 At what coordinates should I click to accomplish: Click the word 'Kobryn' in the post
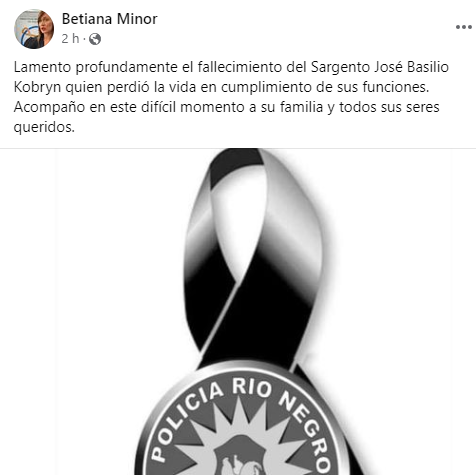pos(37,87)
